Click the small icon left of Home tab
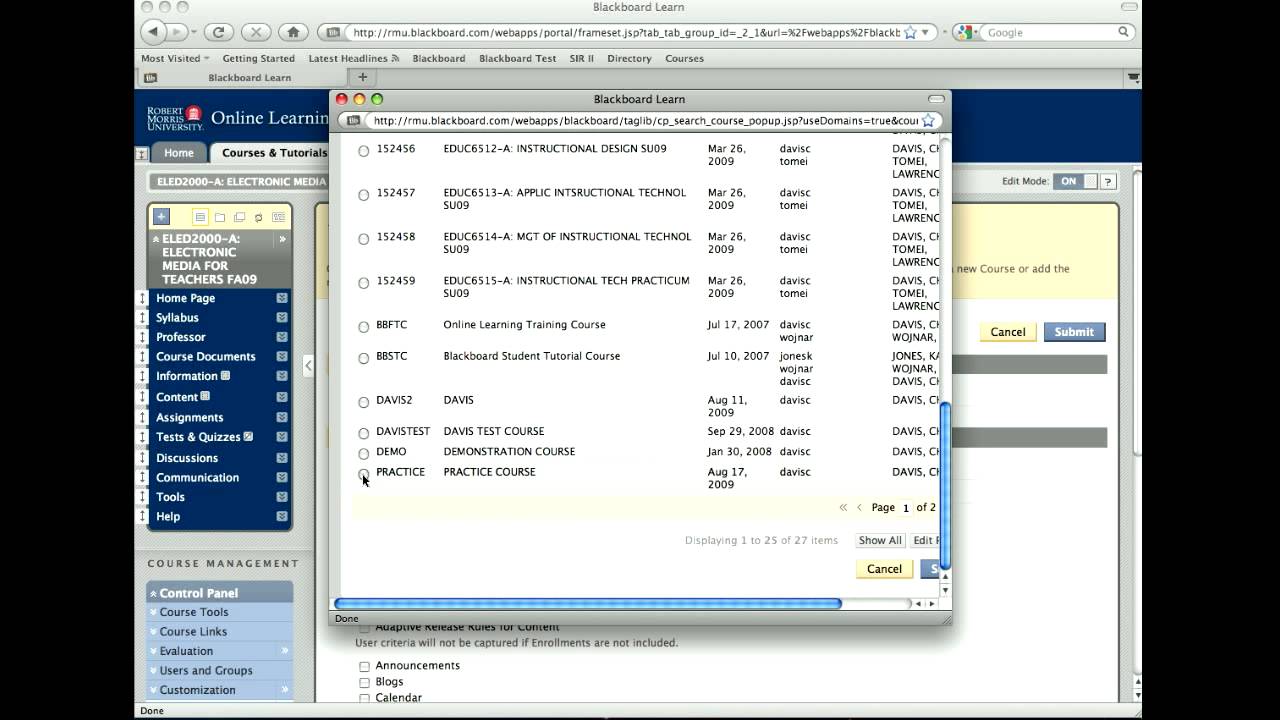The height and width of the screenshot is (720, 1280). coord(141,153)
